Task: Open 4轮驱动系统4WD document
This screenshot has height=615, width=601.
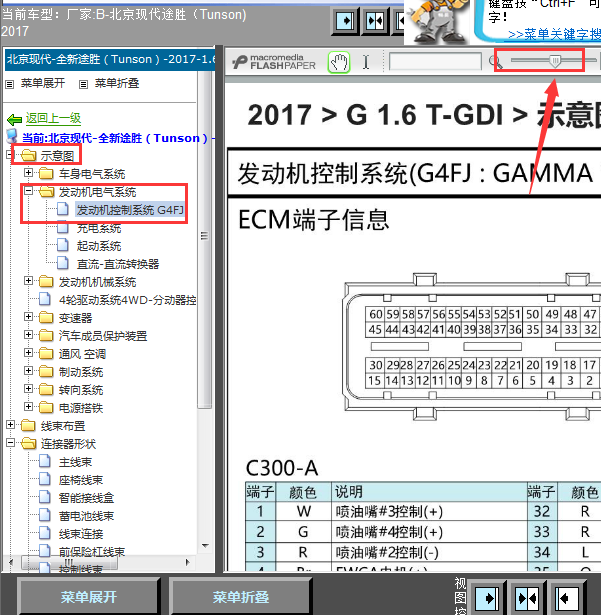Action: 127,300
